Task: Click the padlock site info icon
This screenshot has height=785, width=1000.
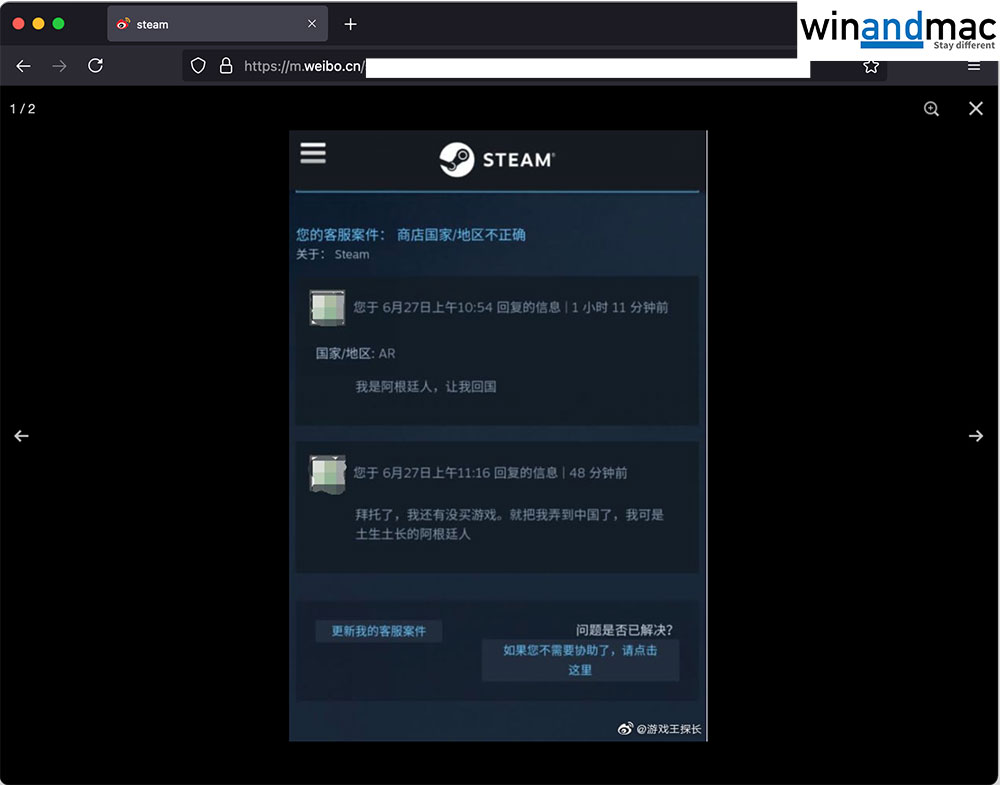Action: [x=225, y=66]
